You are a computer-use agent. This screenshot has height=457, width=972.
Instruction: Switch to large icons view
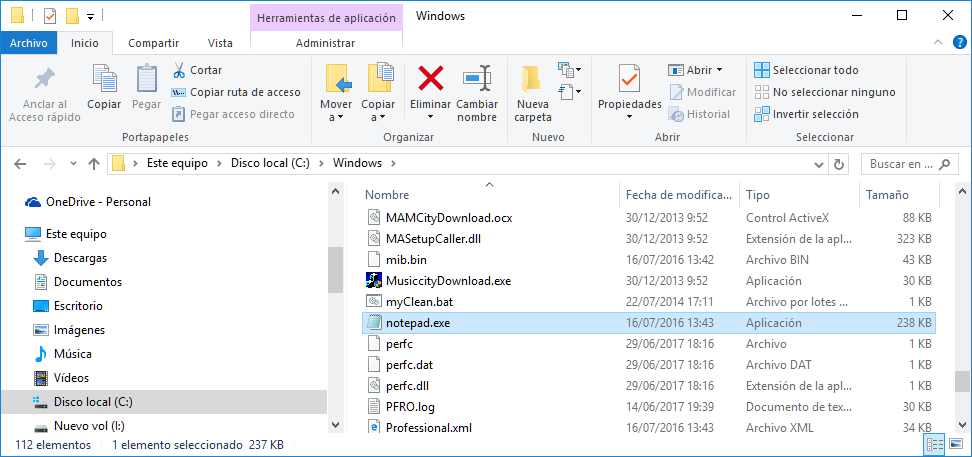click(x=957, y=445)
